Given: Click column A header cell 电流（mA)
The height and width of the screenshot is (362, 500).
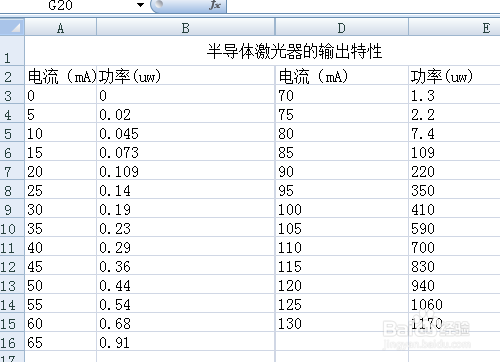Looking at the screenshot, I should 61,75.
